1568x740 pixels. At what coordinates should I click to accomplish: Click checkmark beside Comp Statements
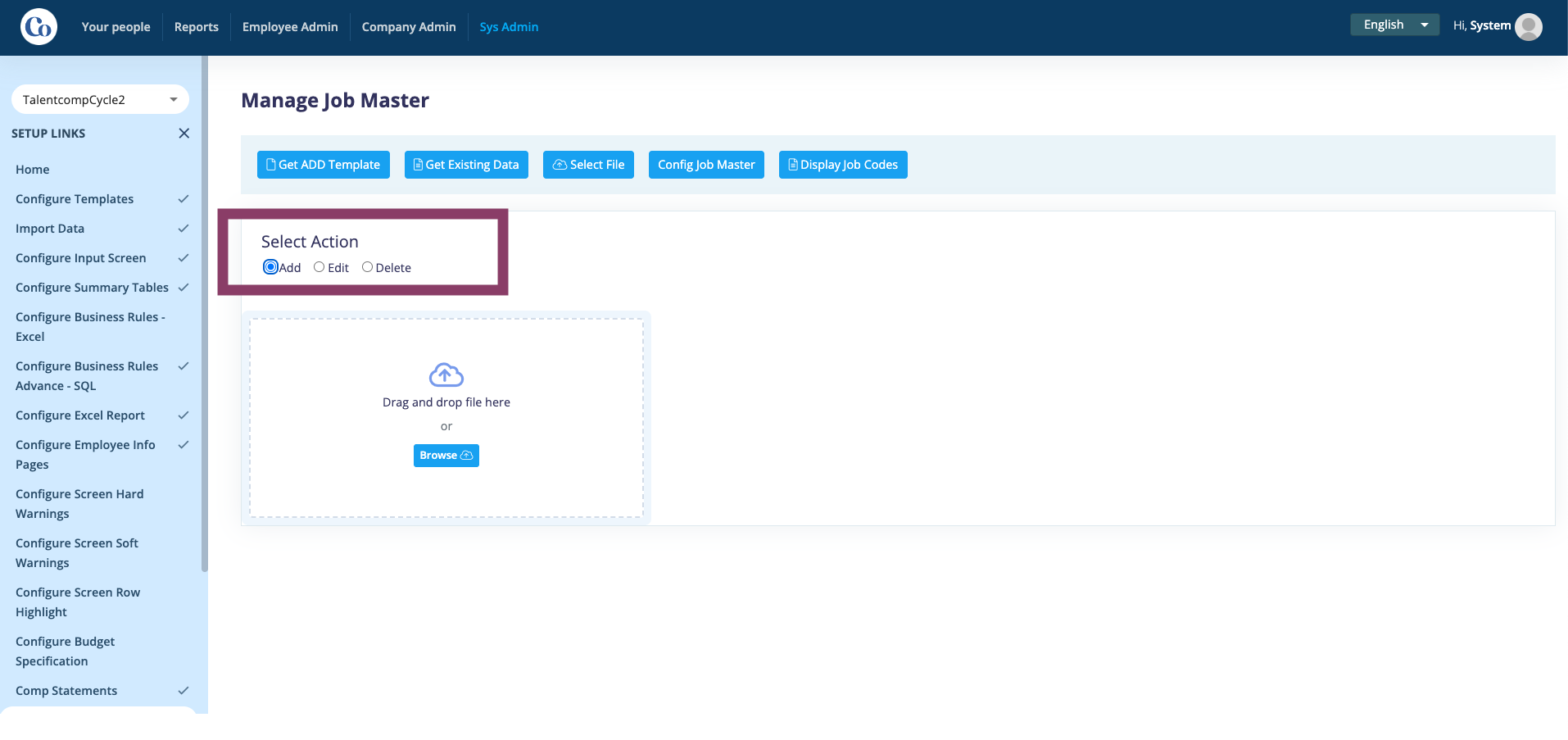184,691
